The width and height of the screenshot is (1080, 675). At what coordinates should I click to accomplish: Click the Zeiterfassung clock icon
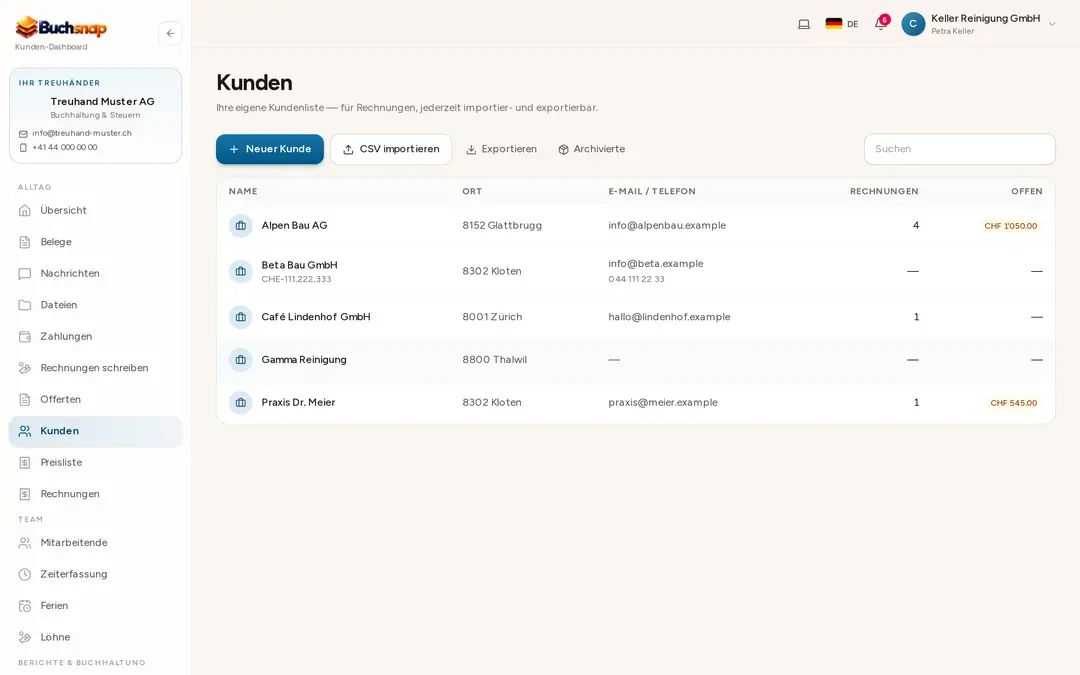tap(25, 574)
